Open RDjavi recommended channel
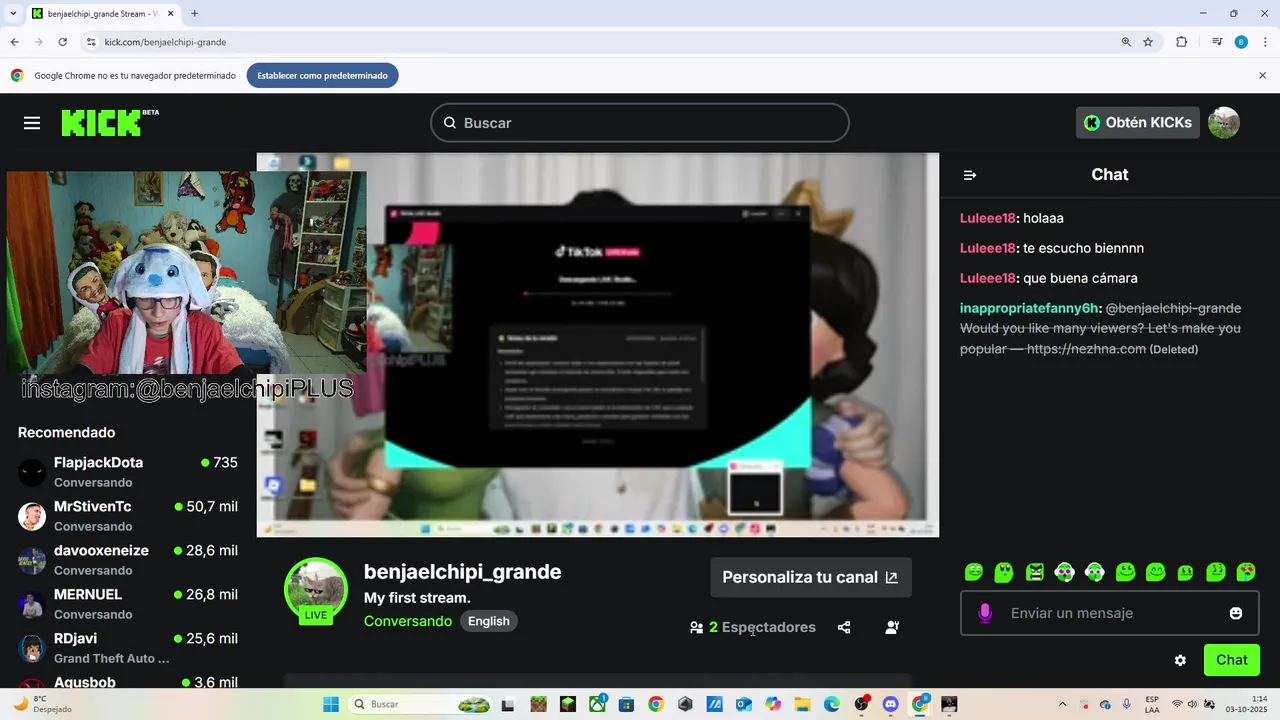 pos(128,648)
